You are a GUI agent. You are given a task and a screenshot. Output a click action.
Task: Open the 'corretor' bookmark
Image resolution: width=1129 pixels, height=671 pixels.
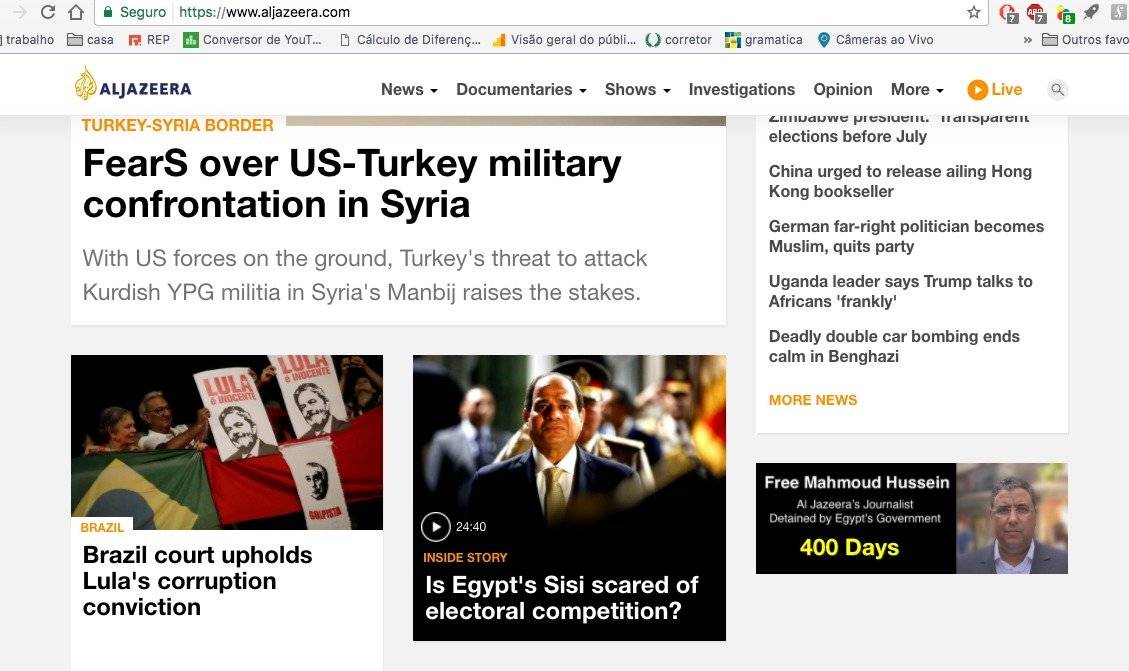[679, 40]
